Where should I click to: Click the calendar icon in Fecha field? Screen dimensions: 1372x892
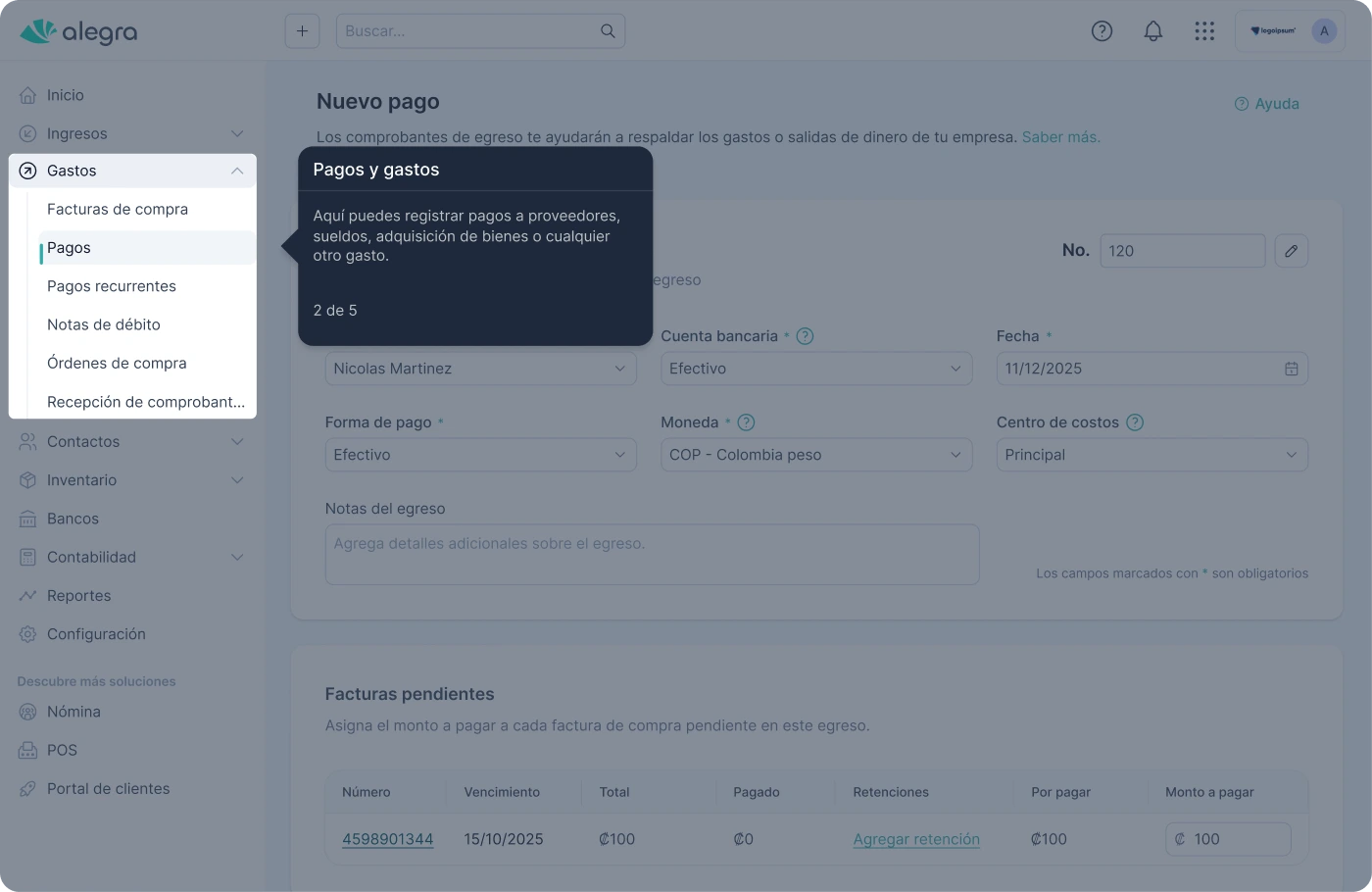1291,369
